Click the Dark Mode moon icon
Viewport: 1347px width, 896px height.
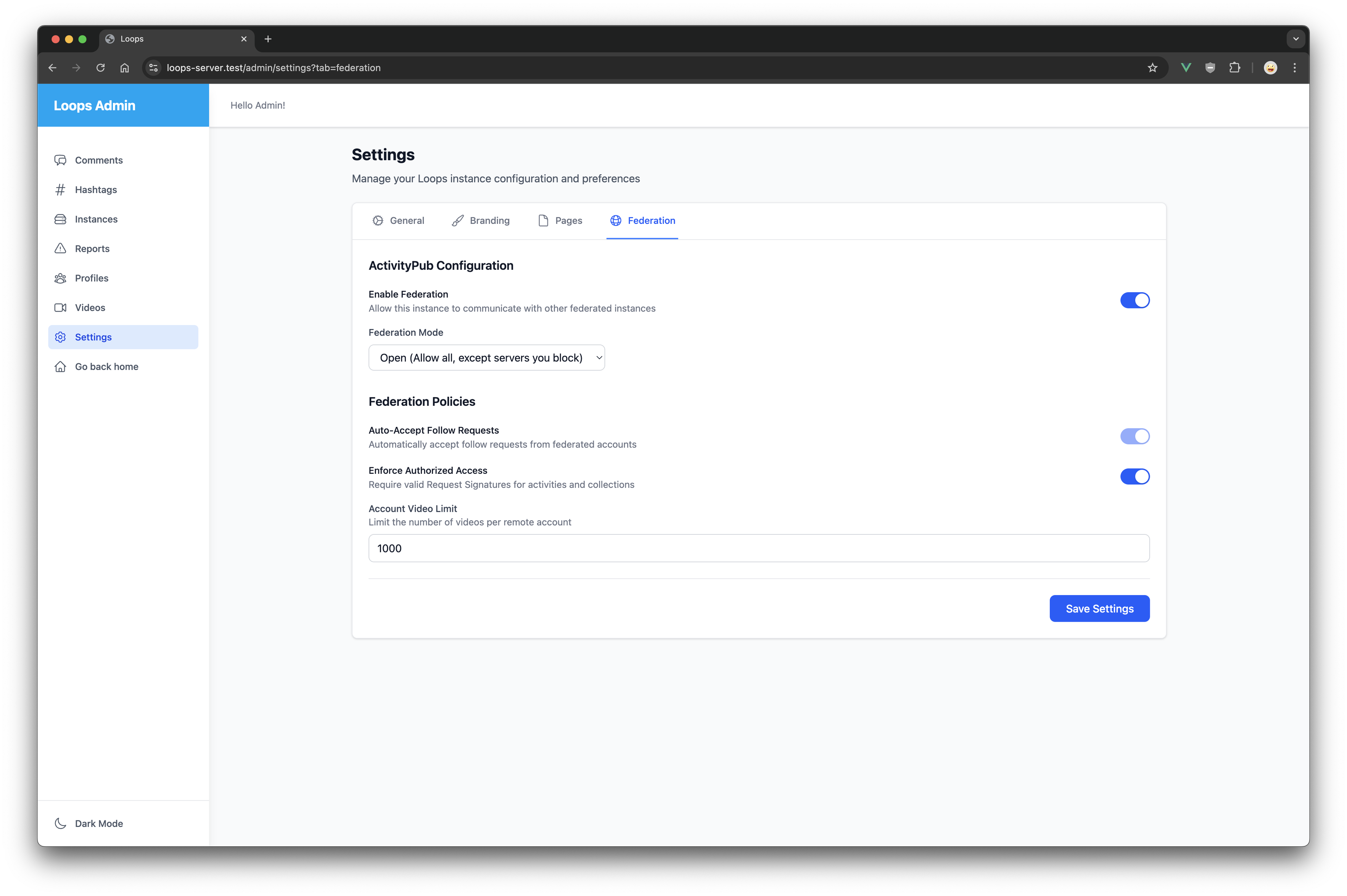coord(60,824)
